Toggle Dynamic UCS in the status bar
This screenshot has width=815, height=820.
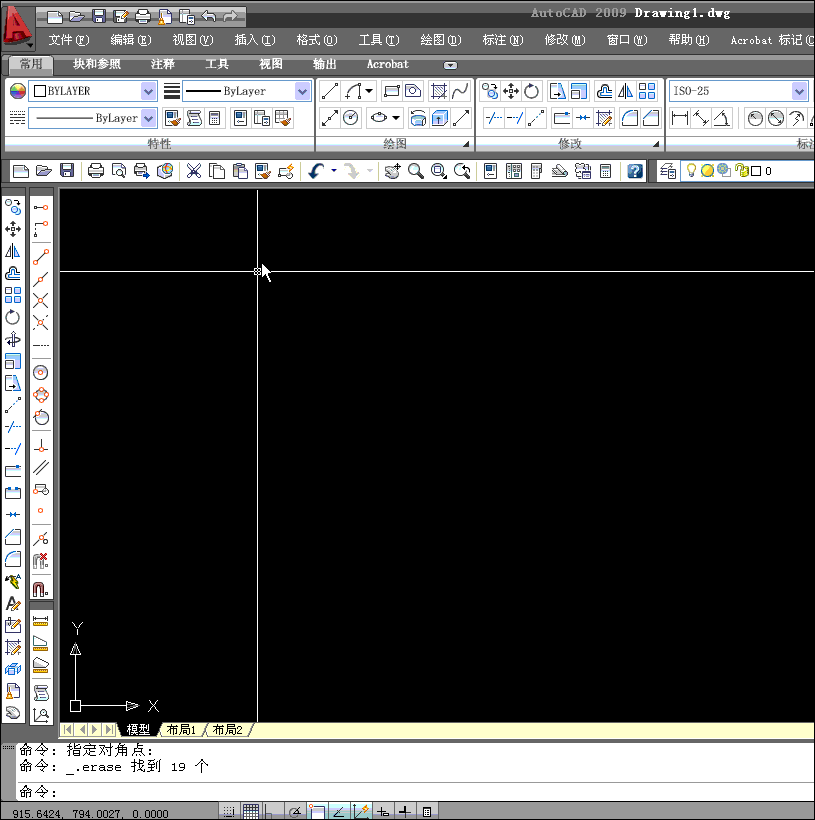click(361, 812)
